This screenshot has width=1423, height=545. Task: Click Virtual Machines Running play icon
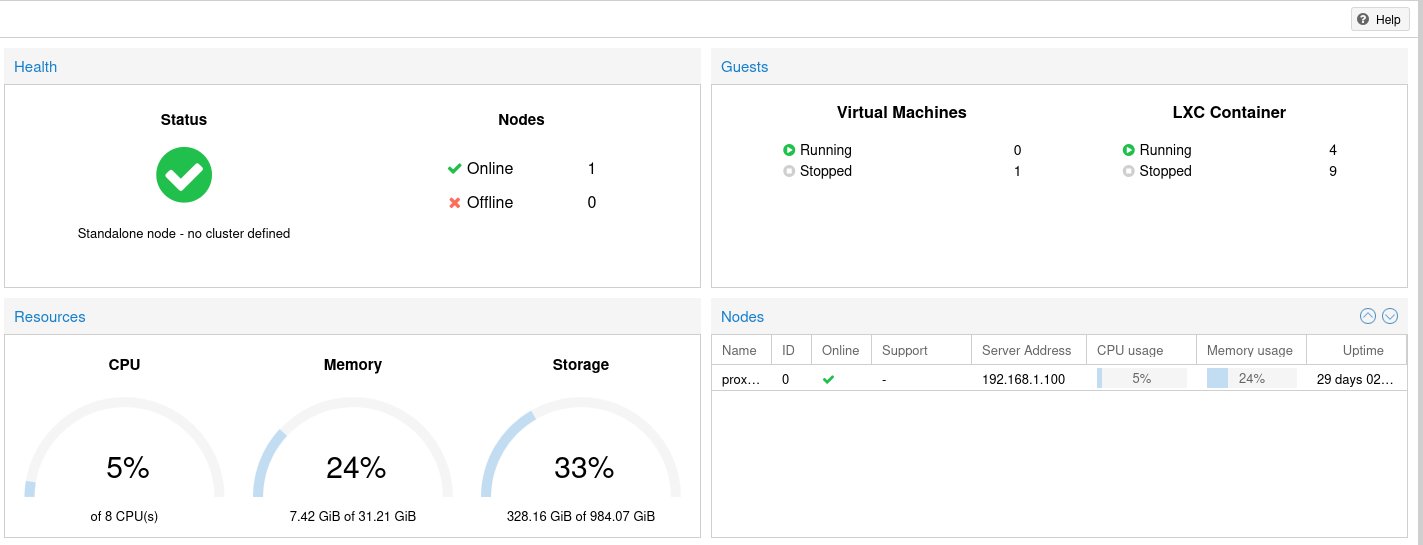click(x=789, y=150)
